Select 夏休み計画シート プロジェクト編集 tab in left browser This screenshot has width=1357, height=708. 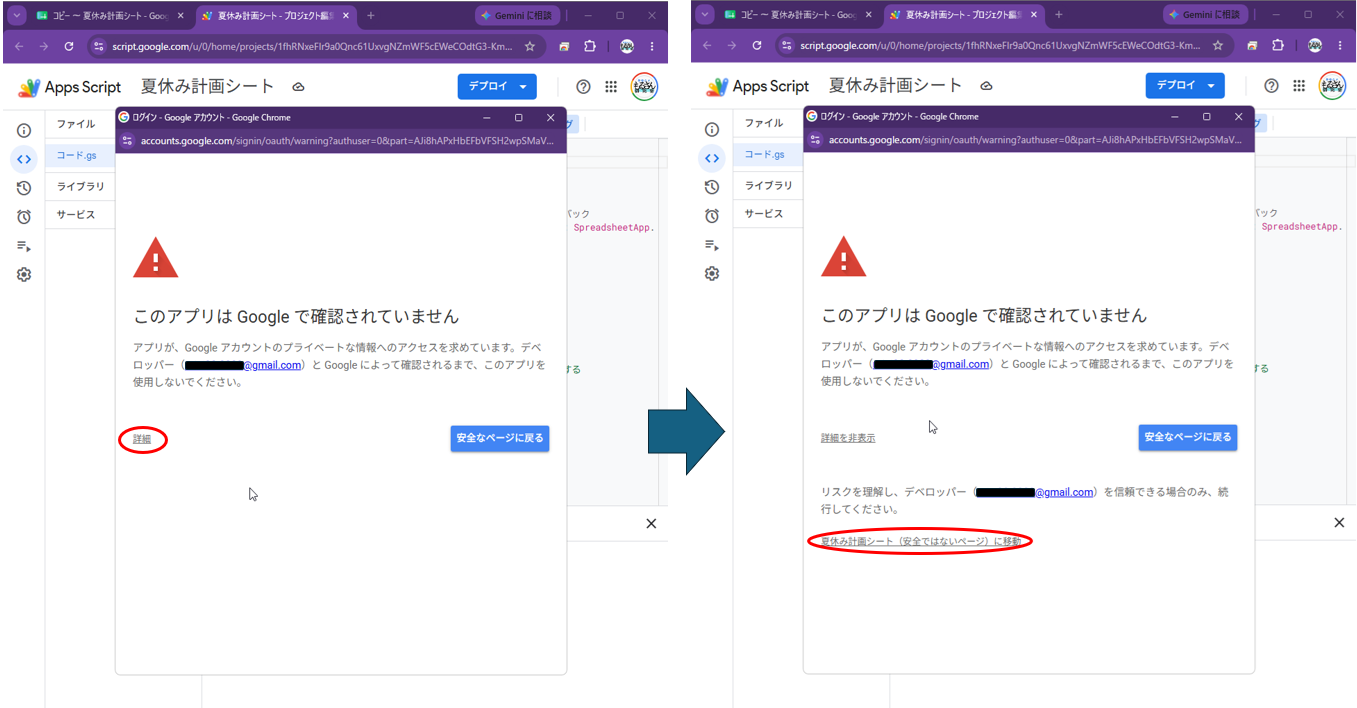pyautogui.click(x=274, y=16)
